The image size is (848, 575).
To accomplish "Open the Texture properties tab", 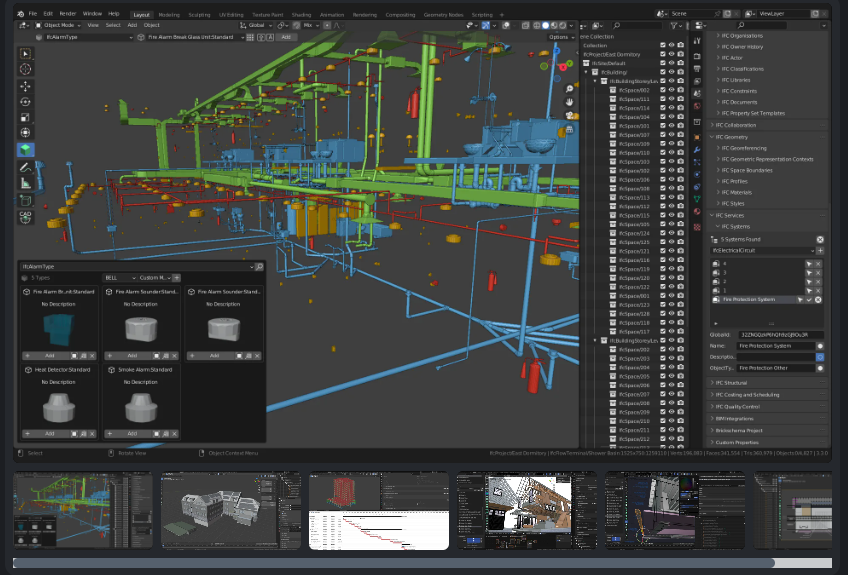I will point(697,227).
